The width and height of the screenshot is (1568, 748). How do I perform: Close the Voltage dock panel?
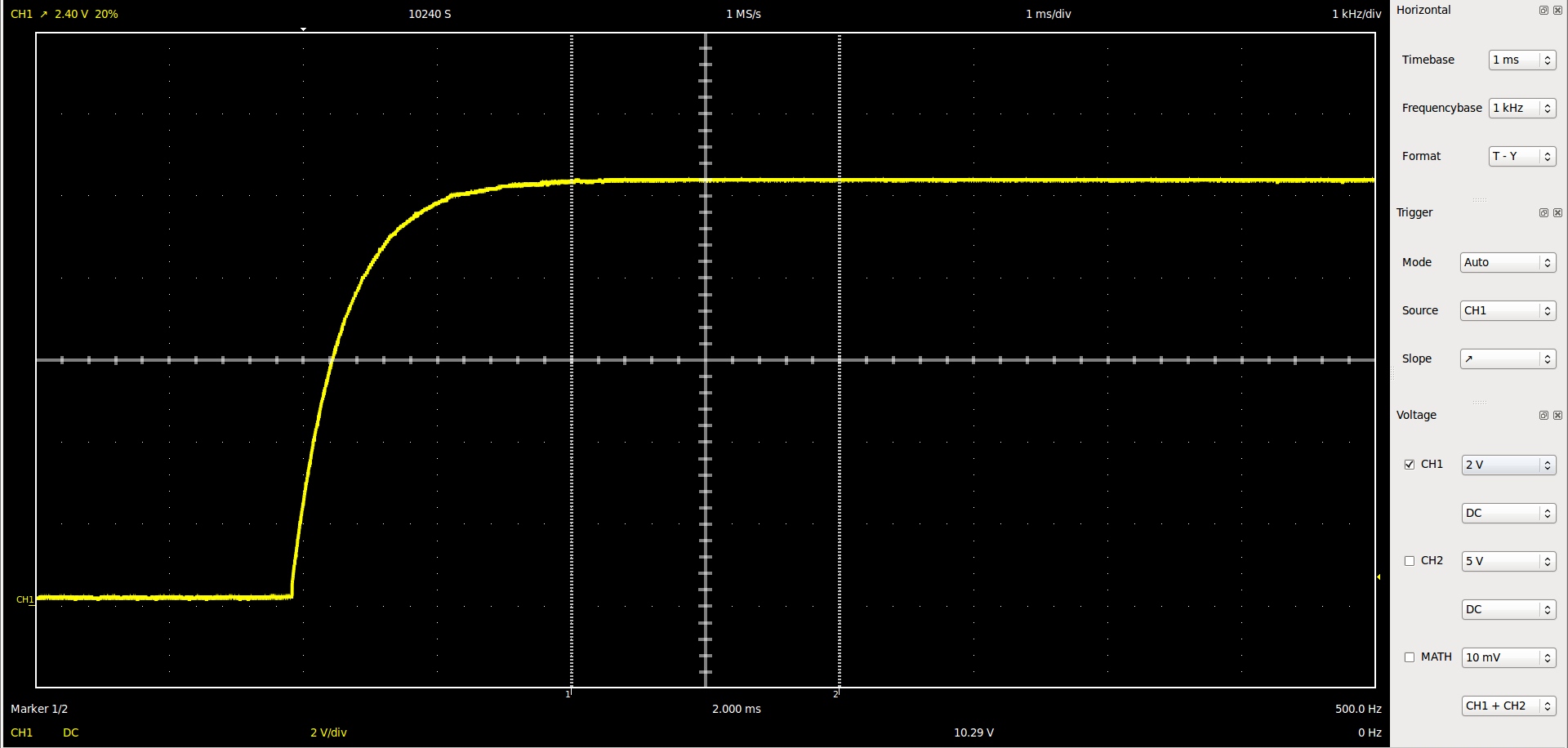(1557, 416)
